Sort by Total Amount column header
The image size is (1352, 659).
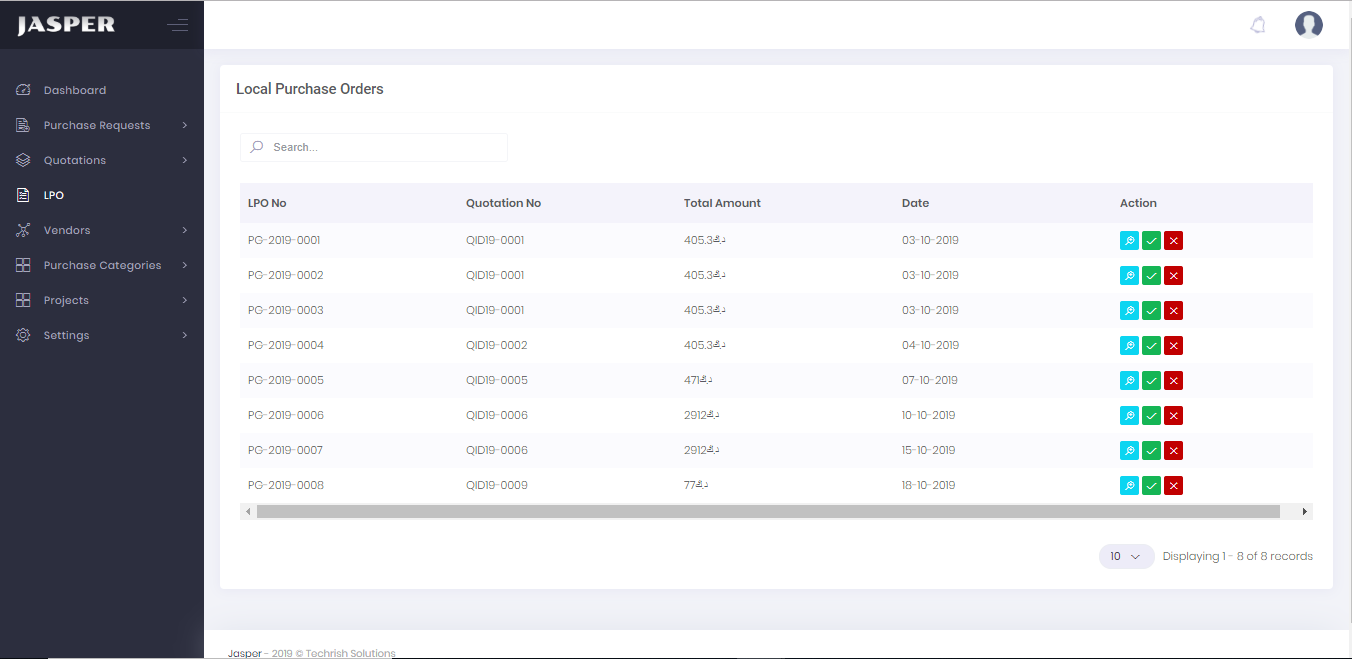pyautogui.click(x=722, y=203)
